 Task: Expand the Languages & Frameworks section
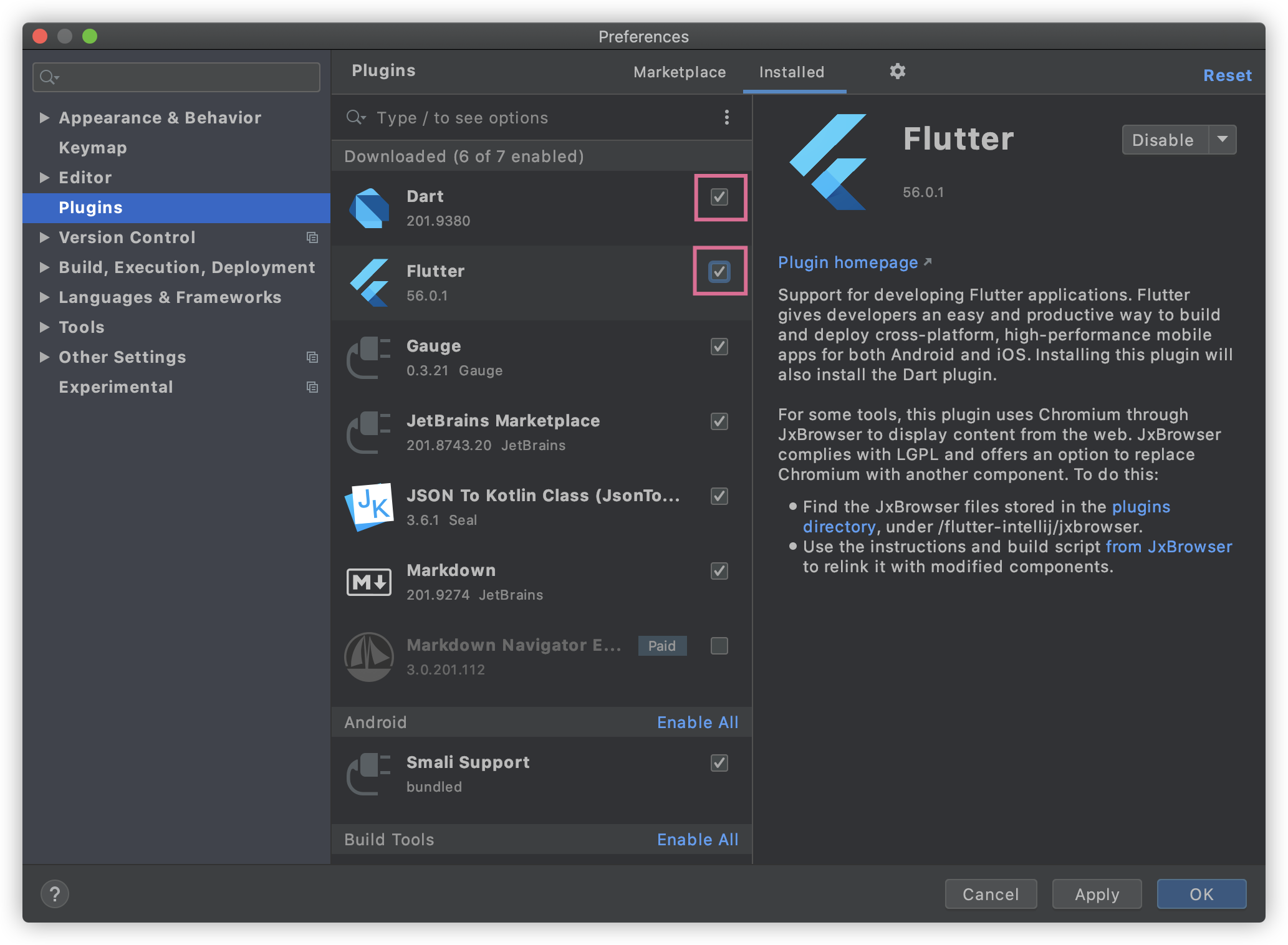point(44,297)
